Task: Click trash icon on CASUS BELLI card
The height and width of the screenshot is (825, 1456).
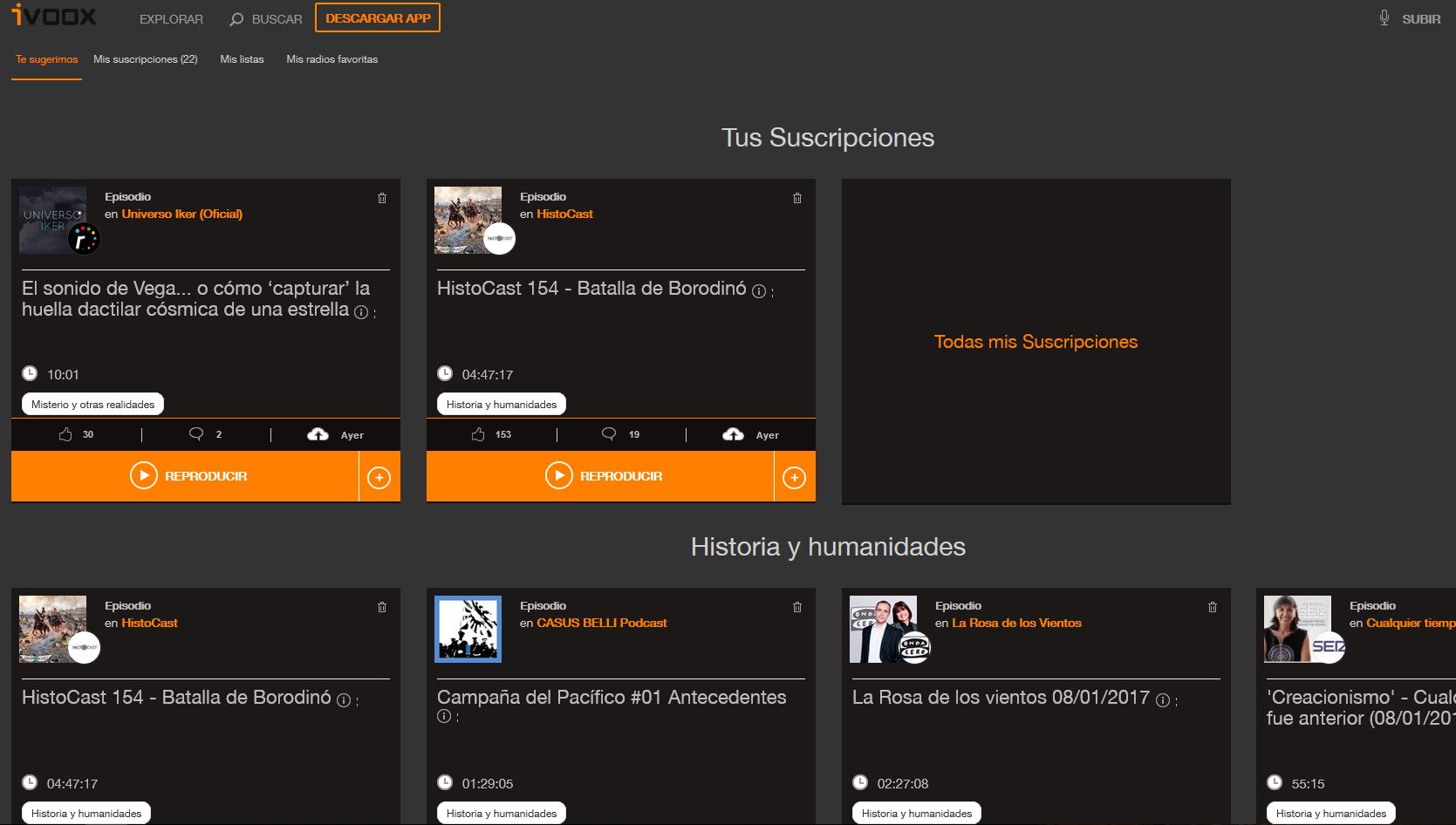Action: click(797, 607)
